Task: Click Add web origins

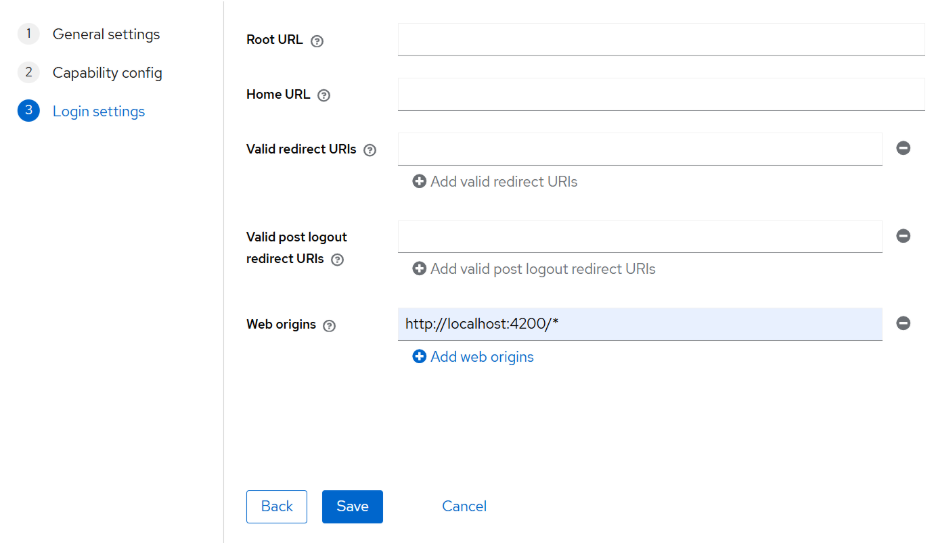Action: [x=473, y=357]
